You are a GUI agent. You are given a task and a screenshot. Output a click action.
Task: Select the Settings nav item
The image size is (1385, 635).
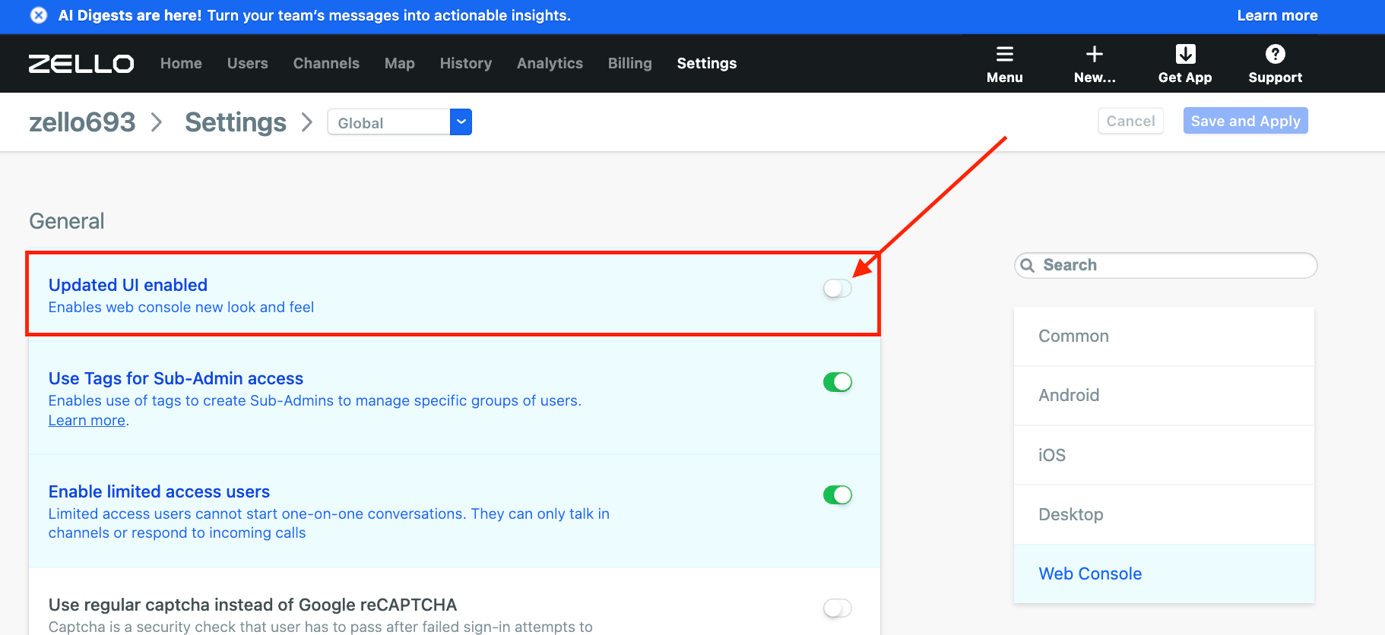707,63
